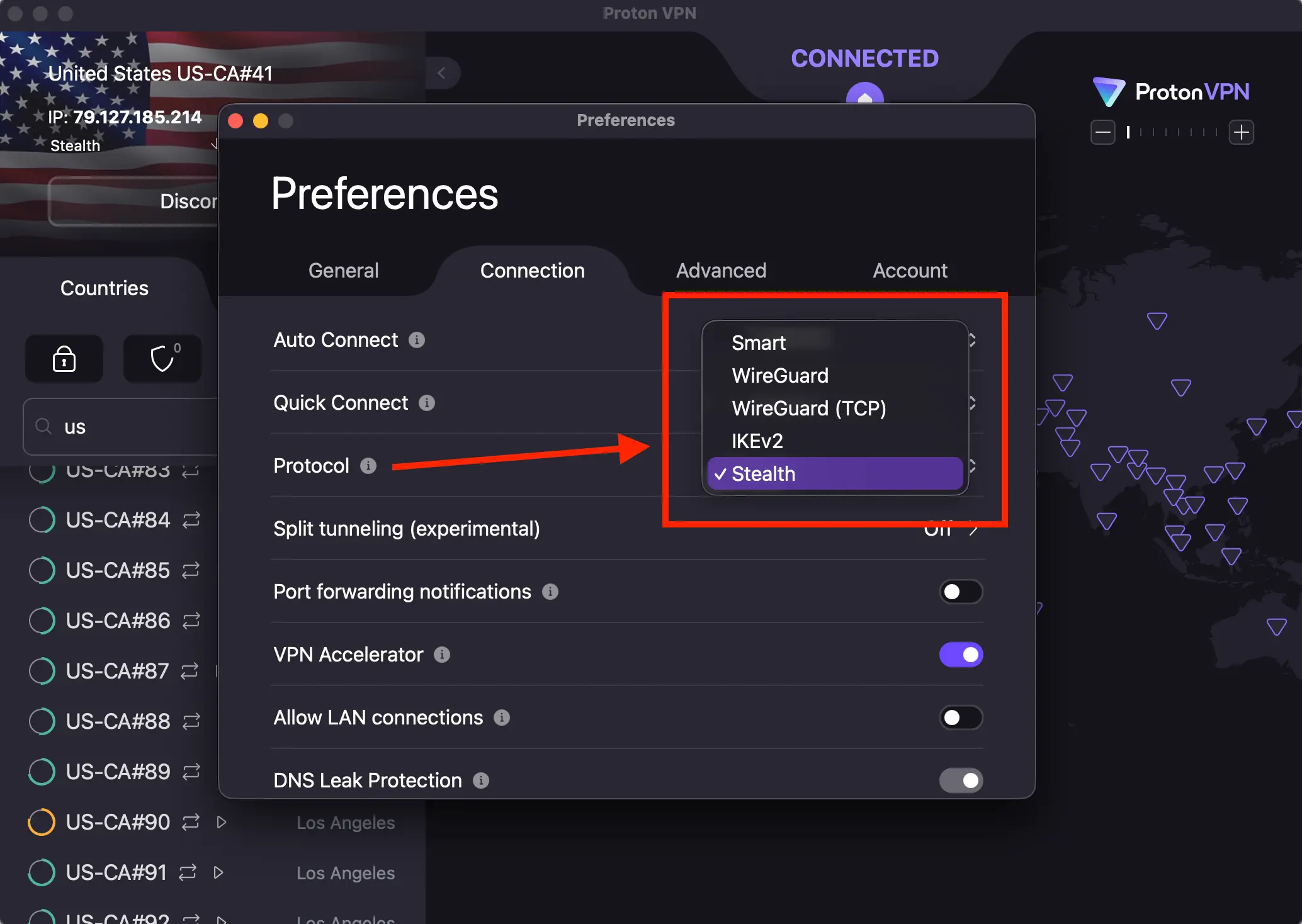
Task: Click the streaming play icon beside US-CA#90
Action: pyautogui.click(x=220, y=822)
